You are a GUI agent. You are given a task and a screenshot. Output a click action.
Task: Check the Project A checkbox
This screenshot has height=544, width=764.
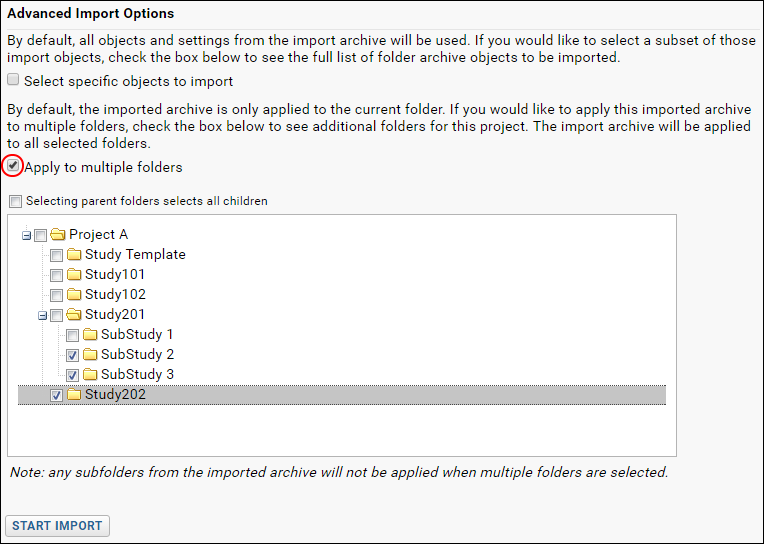[40, 236]
